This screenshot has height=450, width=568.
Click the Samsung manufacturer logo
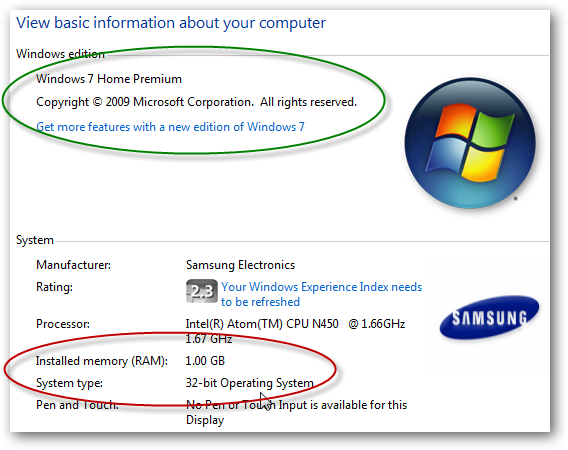point(489,318)
